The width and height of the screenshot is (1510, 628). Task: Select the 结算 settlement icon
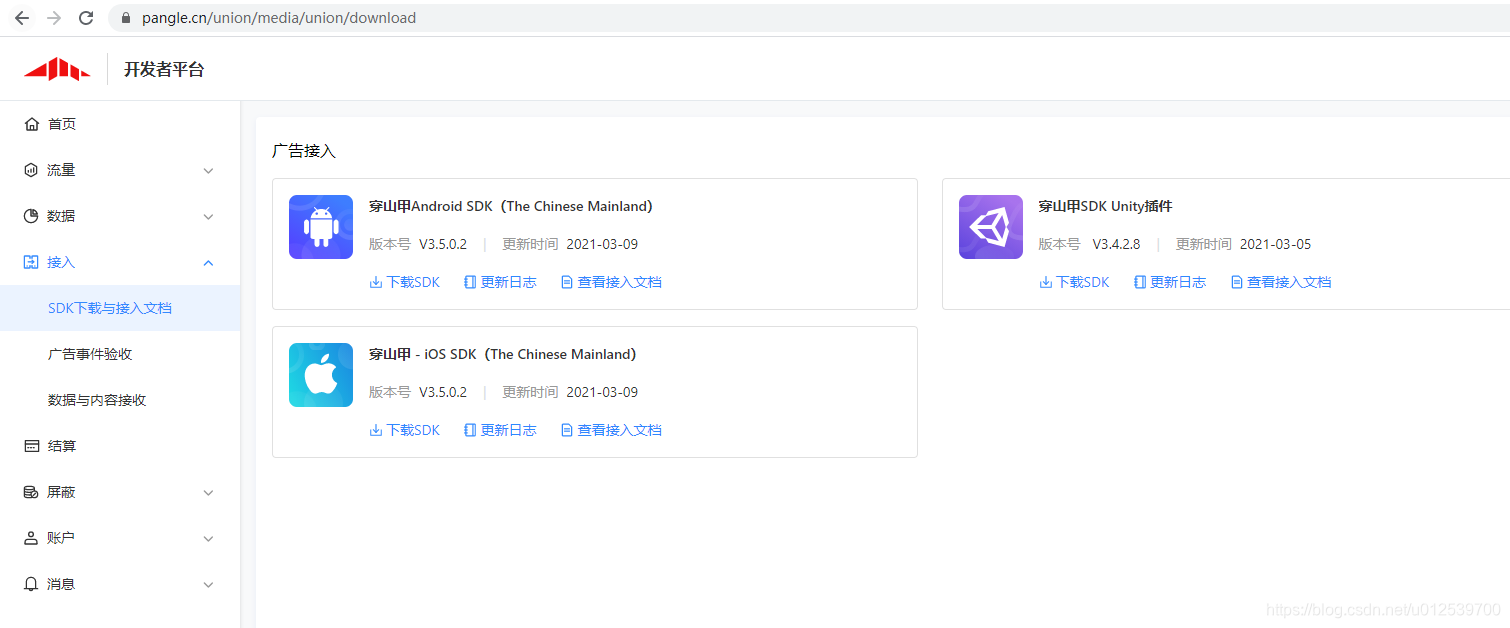pos(31,445)
